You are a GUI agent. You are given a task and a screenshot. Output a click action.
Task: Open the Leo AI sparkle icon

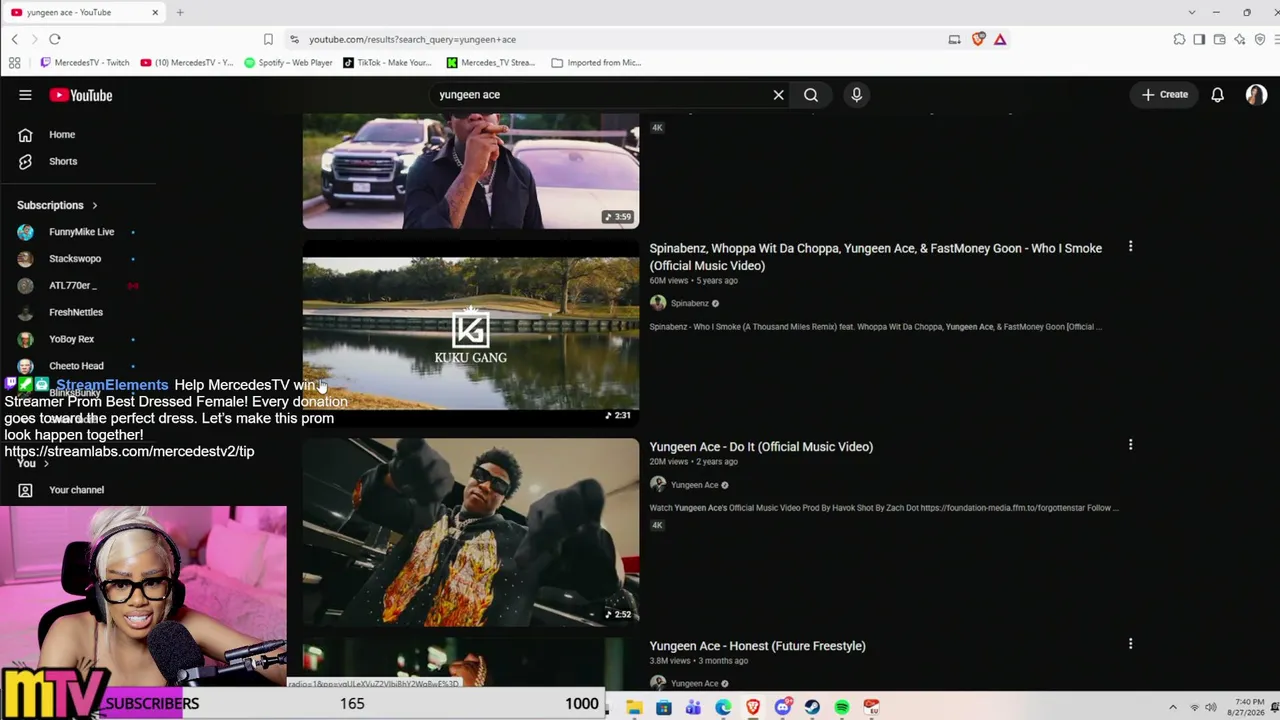(x=1240, y=39)
